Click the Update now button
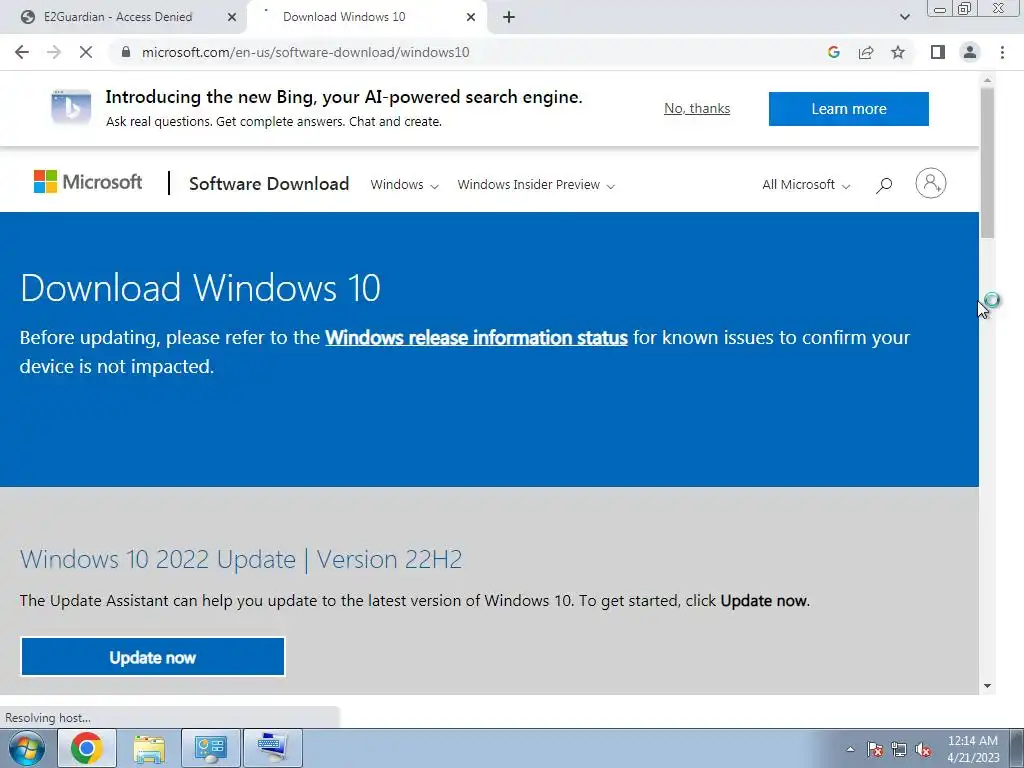 pyautogui.click(x=153, y=657)
